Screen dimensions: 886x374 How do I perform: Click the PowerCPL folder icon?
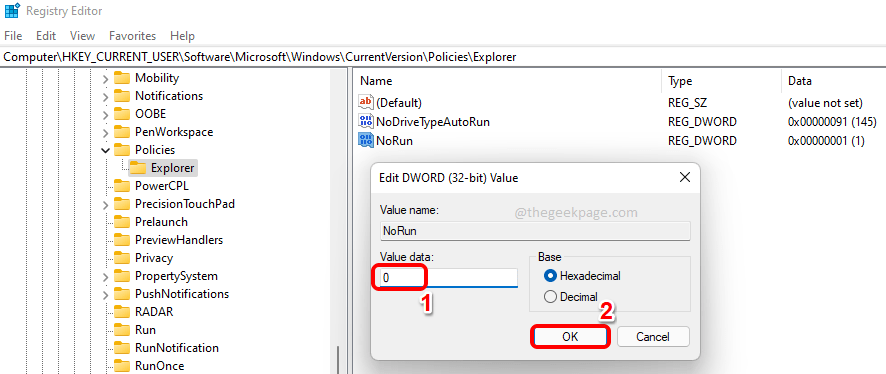click(121, 186)
